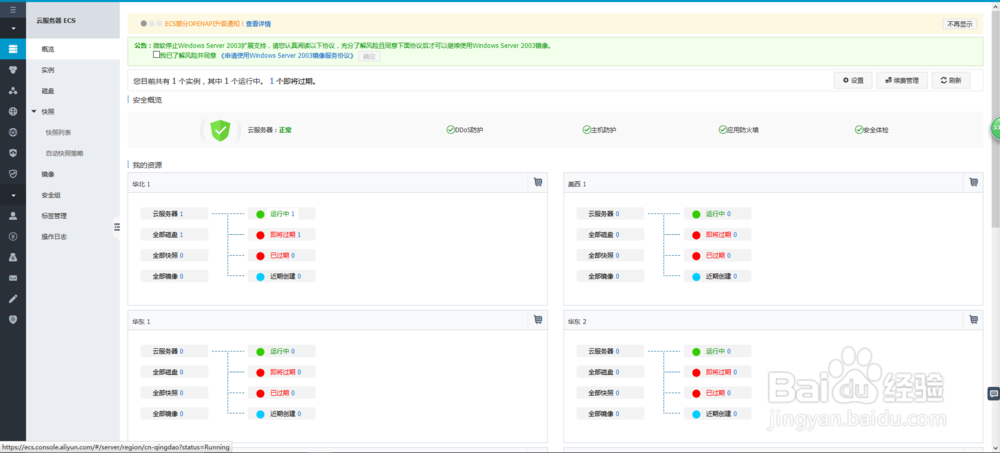1000x453 pixels.
Task: Expand the dropdown arrow above the server icon
Action: click(x=13, y=29)
